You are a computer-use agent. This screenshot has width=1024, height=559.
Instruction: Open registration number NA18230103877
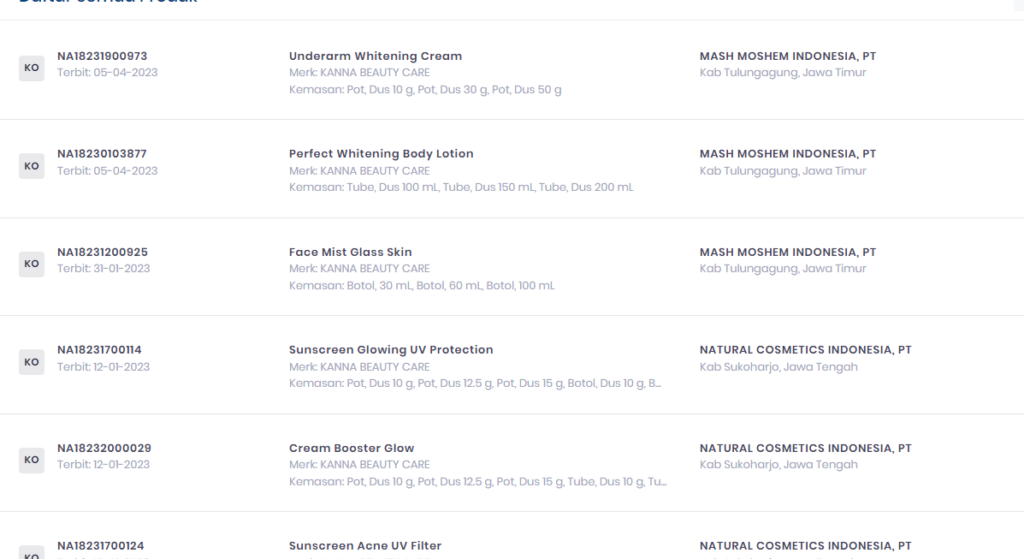tap(102, 153)
